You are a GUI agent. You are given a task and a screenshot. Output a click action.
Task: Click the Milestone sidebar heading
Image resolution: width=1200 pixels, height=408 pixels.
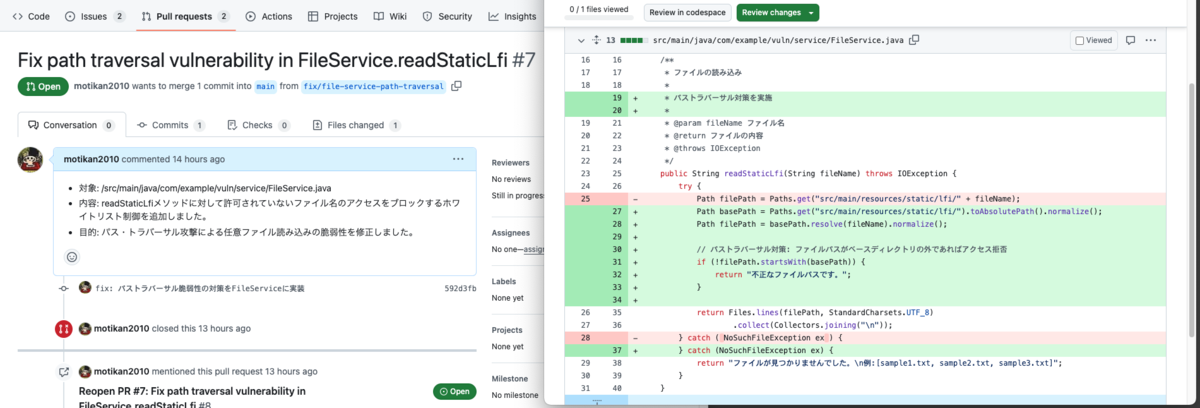coord(510,379)
